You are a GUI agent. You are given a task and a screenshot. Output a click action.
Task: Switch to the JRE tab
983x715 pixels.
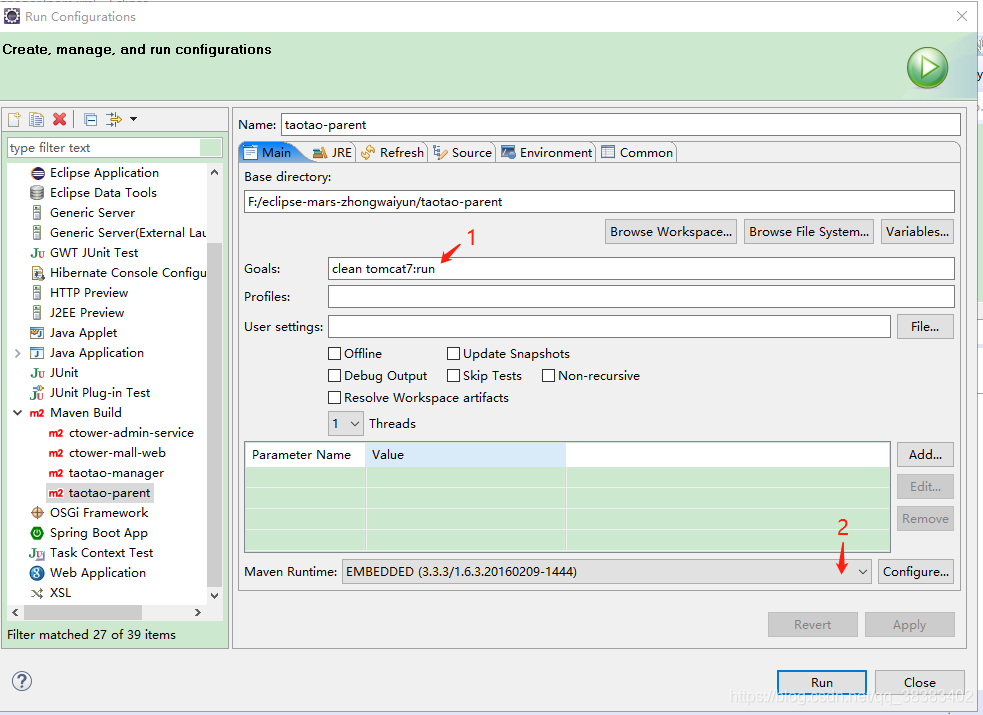332,152
